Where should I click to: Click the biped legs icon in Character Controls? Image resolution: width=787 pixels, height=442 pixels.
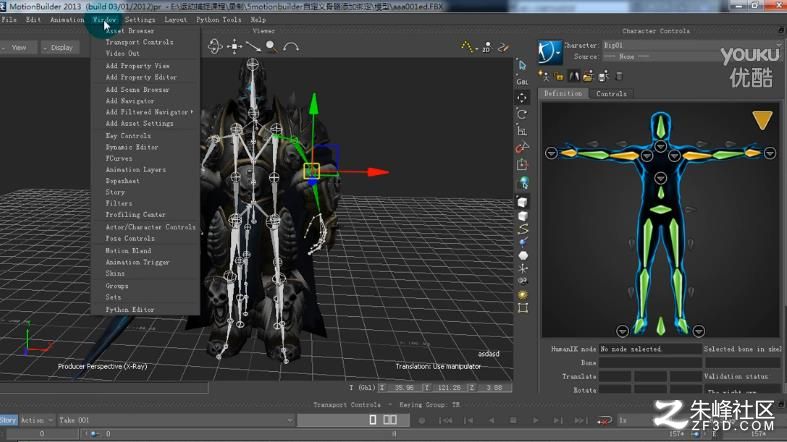tap(574, 76)
